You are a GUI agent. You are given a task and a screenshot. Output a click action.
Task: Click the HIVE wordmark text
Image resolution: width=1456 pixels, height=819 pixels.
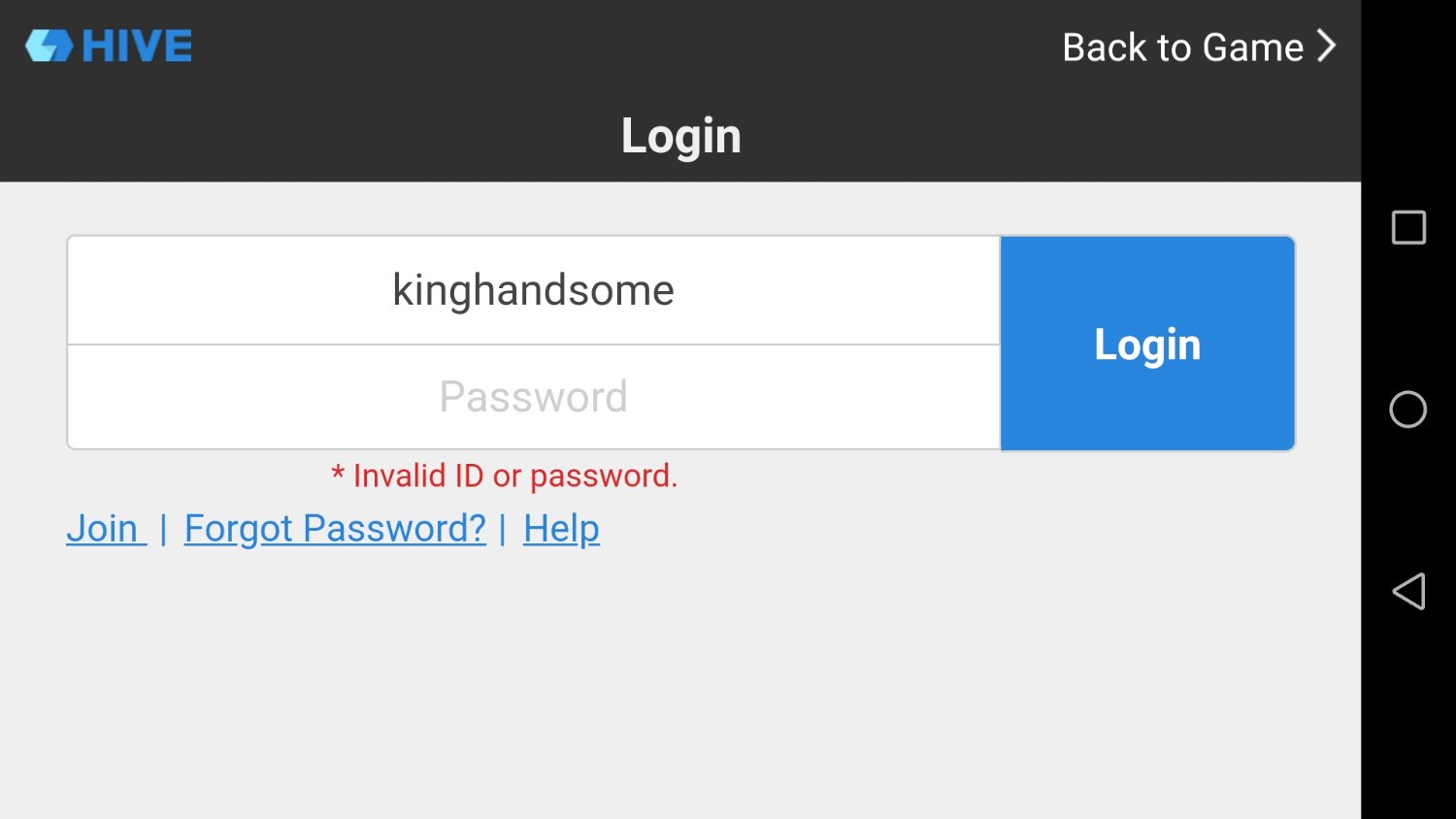point(137,46)
